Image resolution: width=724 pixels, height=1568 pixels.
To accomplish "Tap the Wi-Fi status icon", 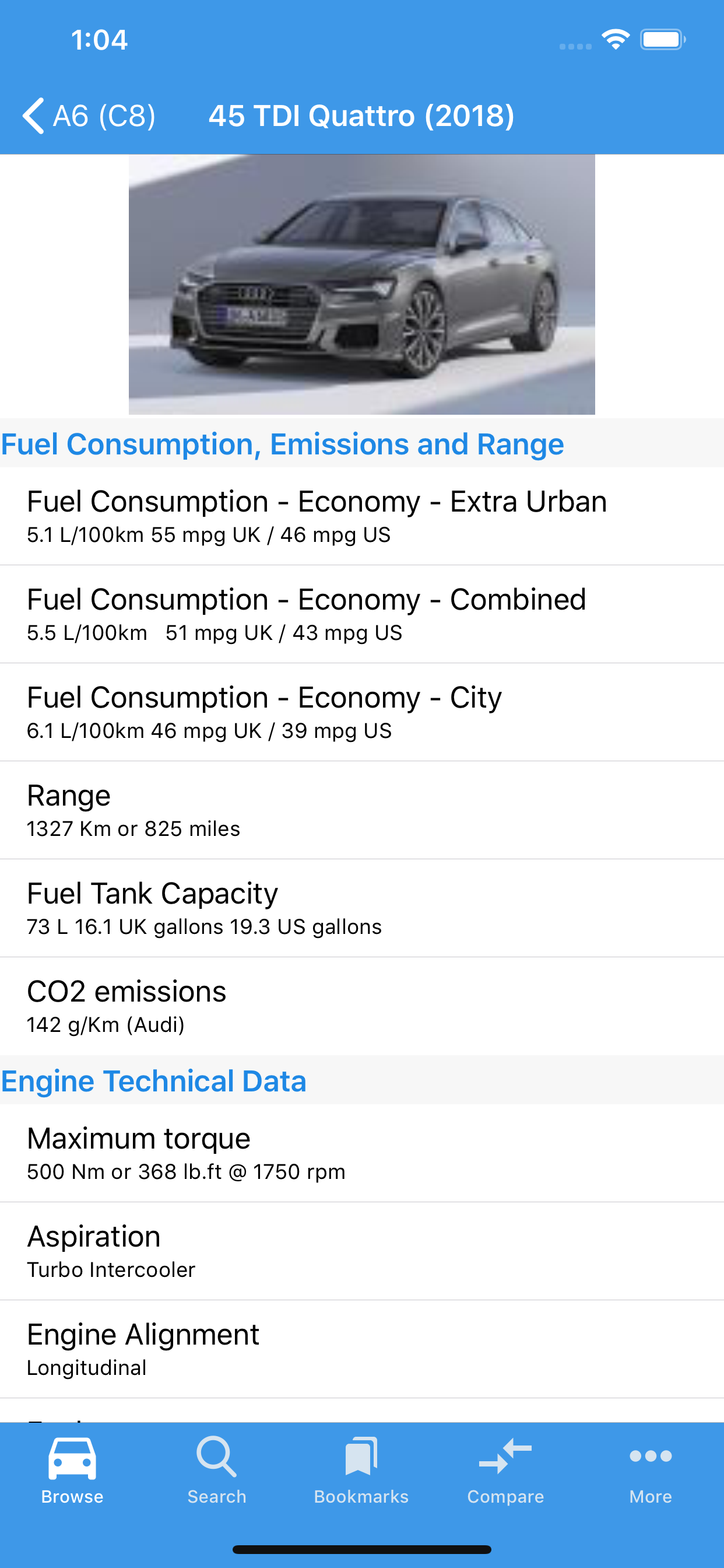I will (x=616, y=40).
